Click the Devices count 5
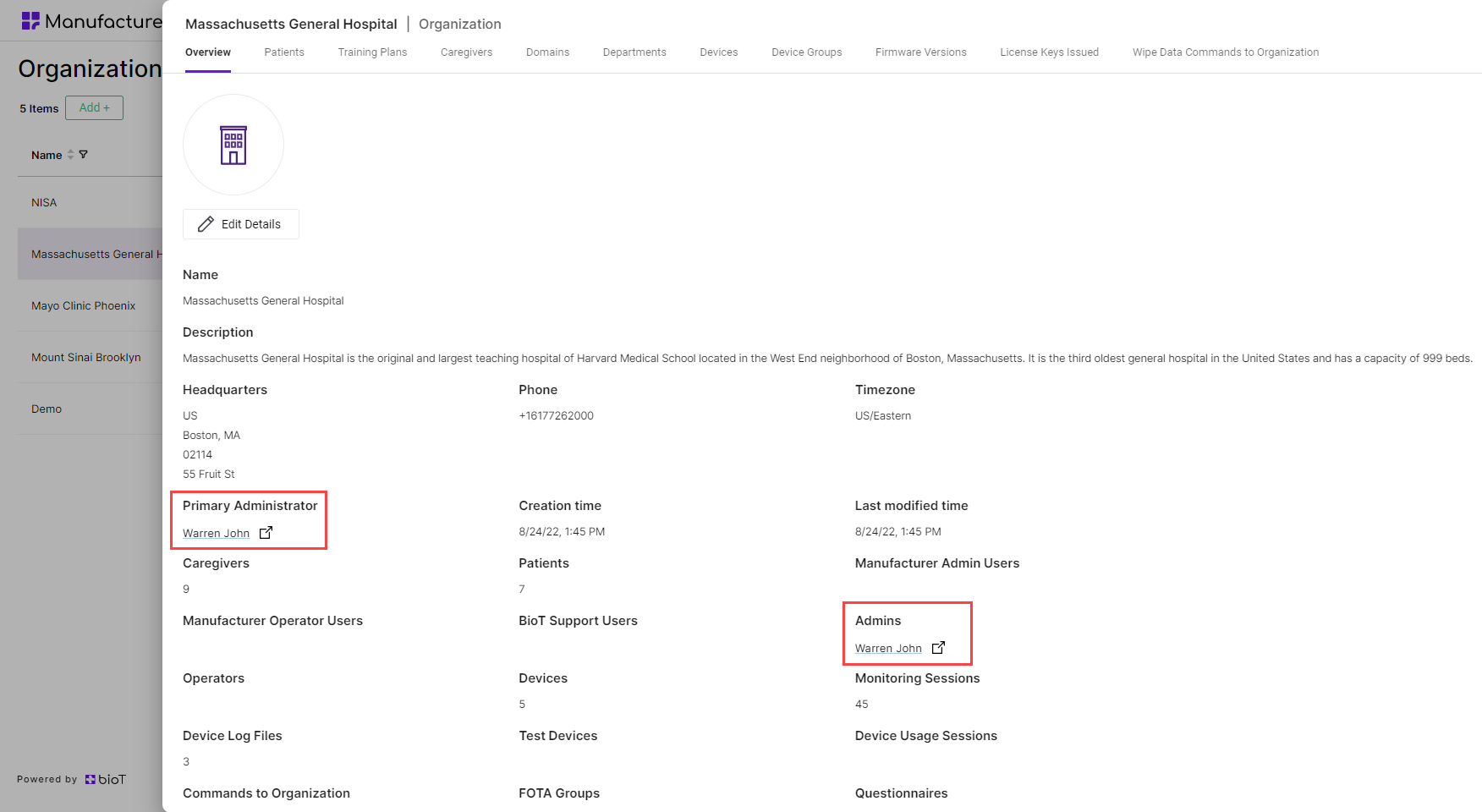This screenshot has width=1482, height=812. (522, 704)
